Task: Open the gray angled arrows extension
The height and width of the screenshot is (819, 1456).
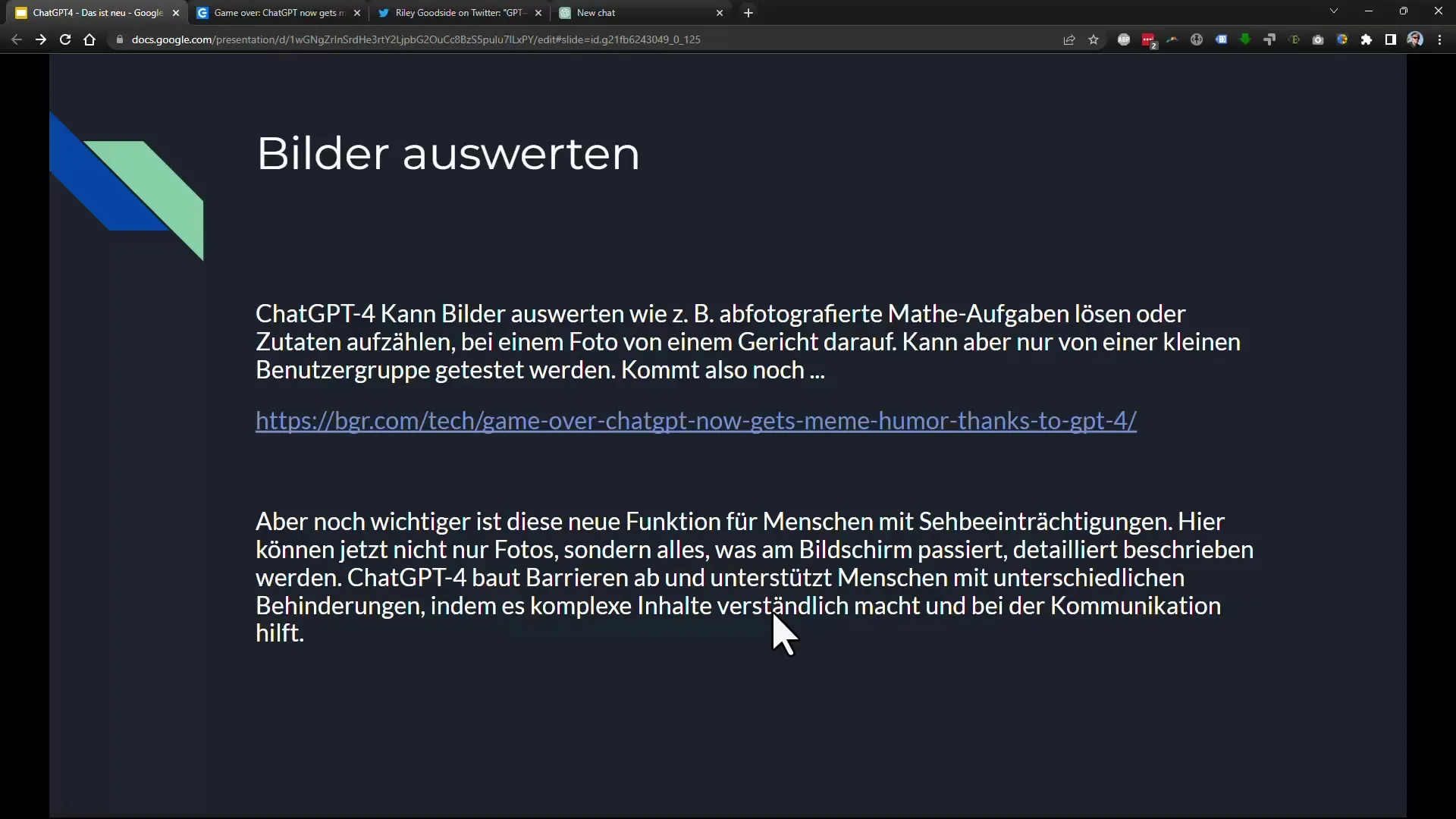Action: tap(1269, 39)
